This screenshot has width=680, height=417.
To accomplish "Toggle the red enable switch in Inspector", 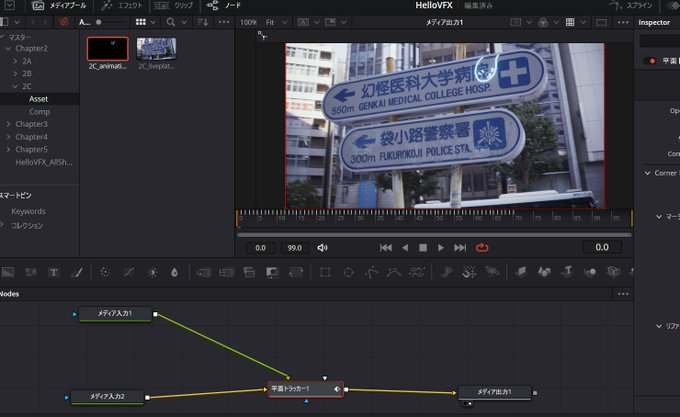I will (x=650, y=61).
